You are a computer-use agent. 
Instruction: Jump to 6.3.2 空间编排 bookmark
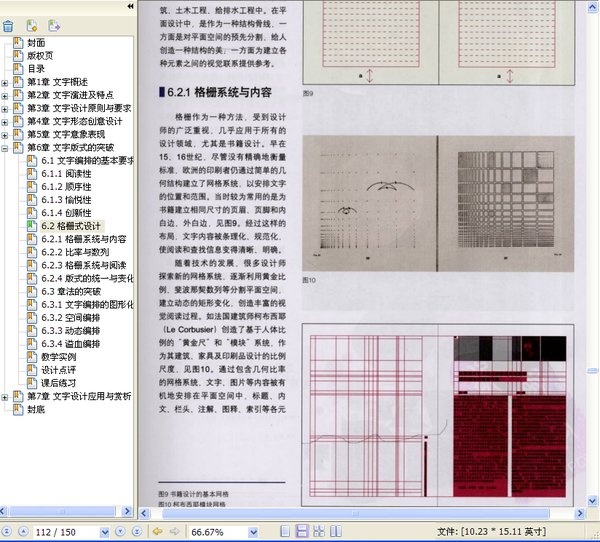coord(70,318)
